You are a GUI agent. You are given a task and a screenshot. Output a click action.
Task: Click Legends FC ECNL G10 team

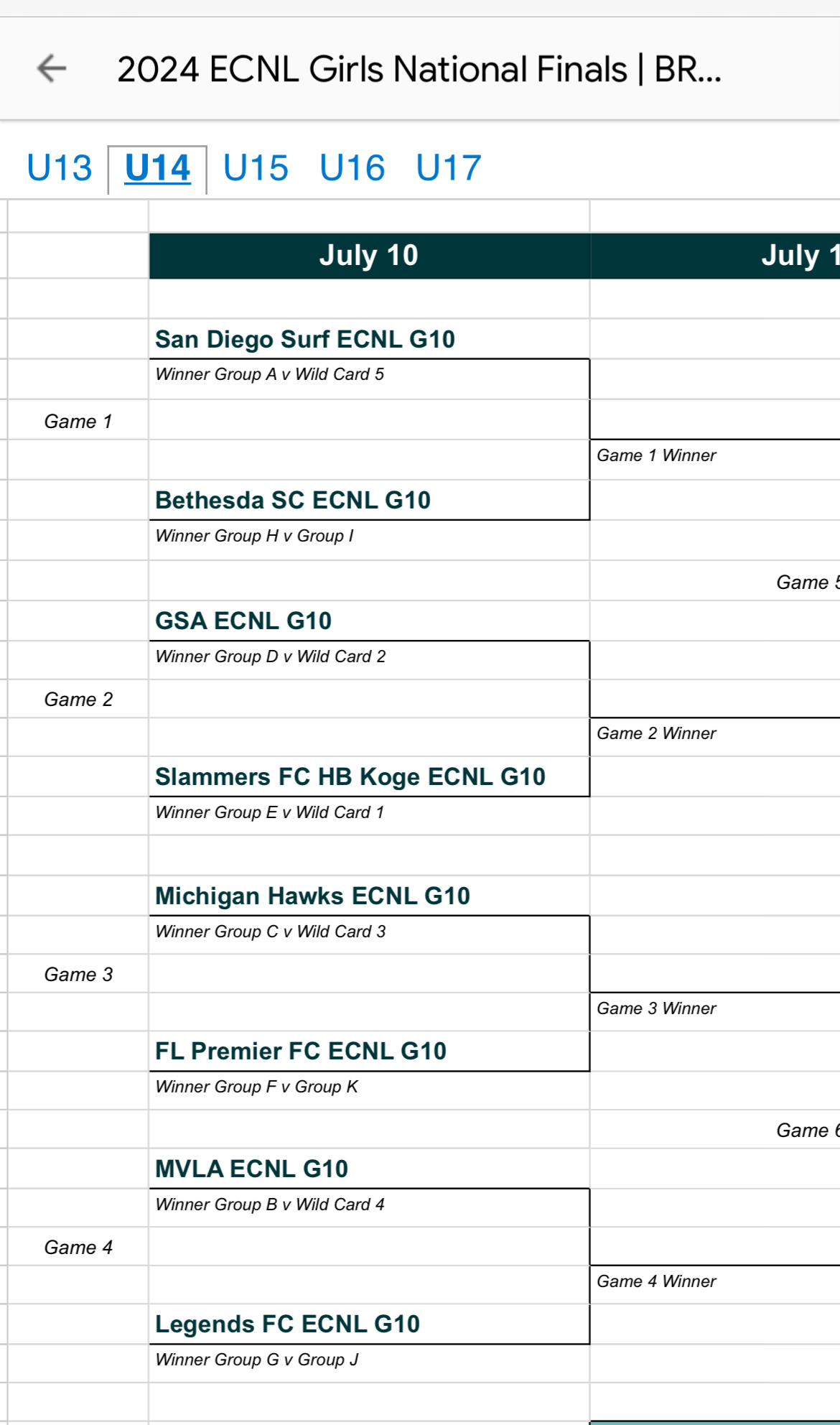[x=287, y=1324]
